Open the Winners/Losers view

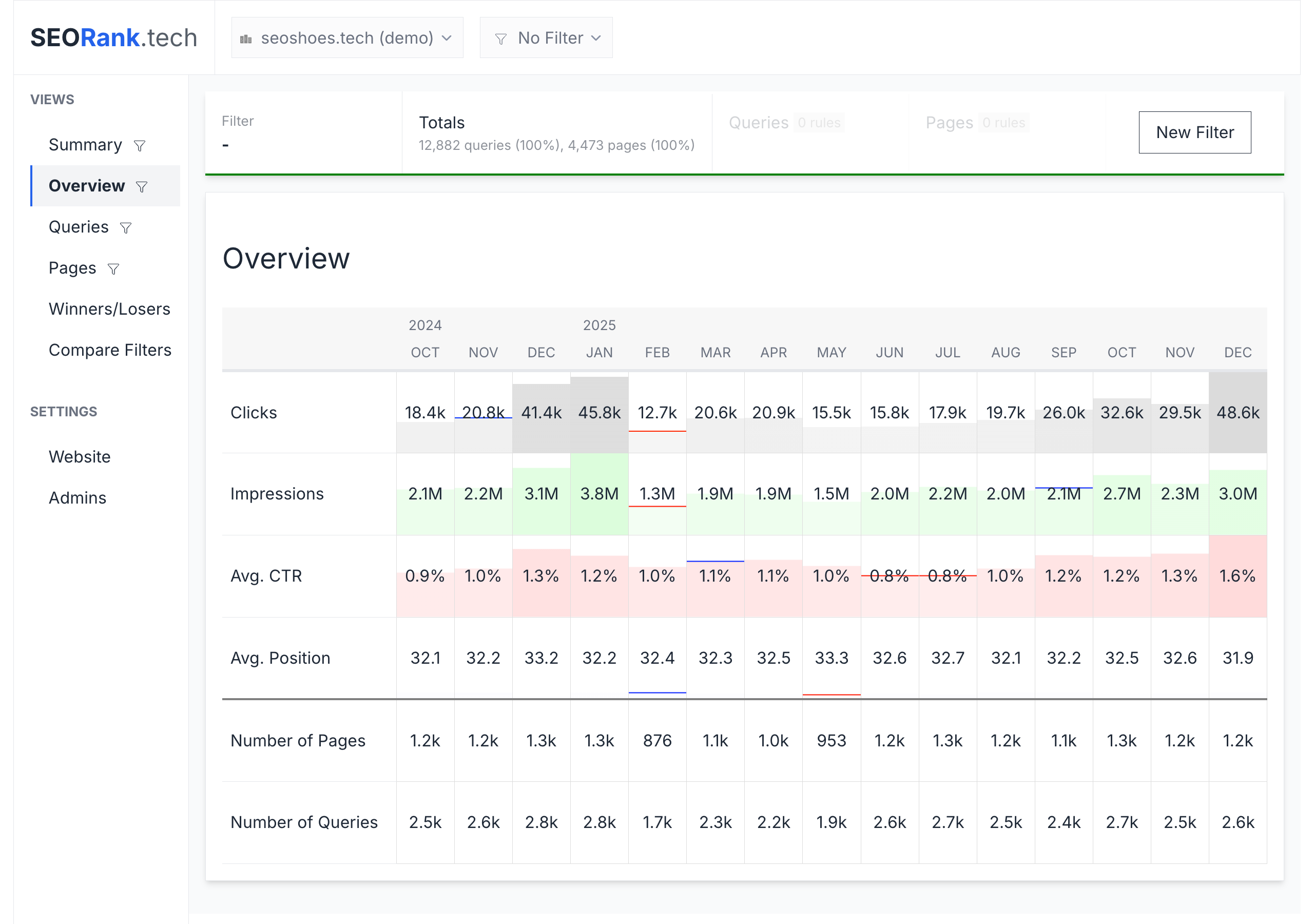click(x=109, y=309)
